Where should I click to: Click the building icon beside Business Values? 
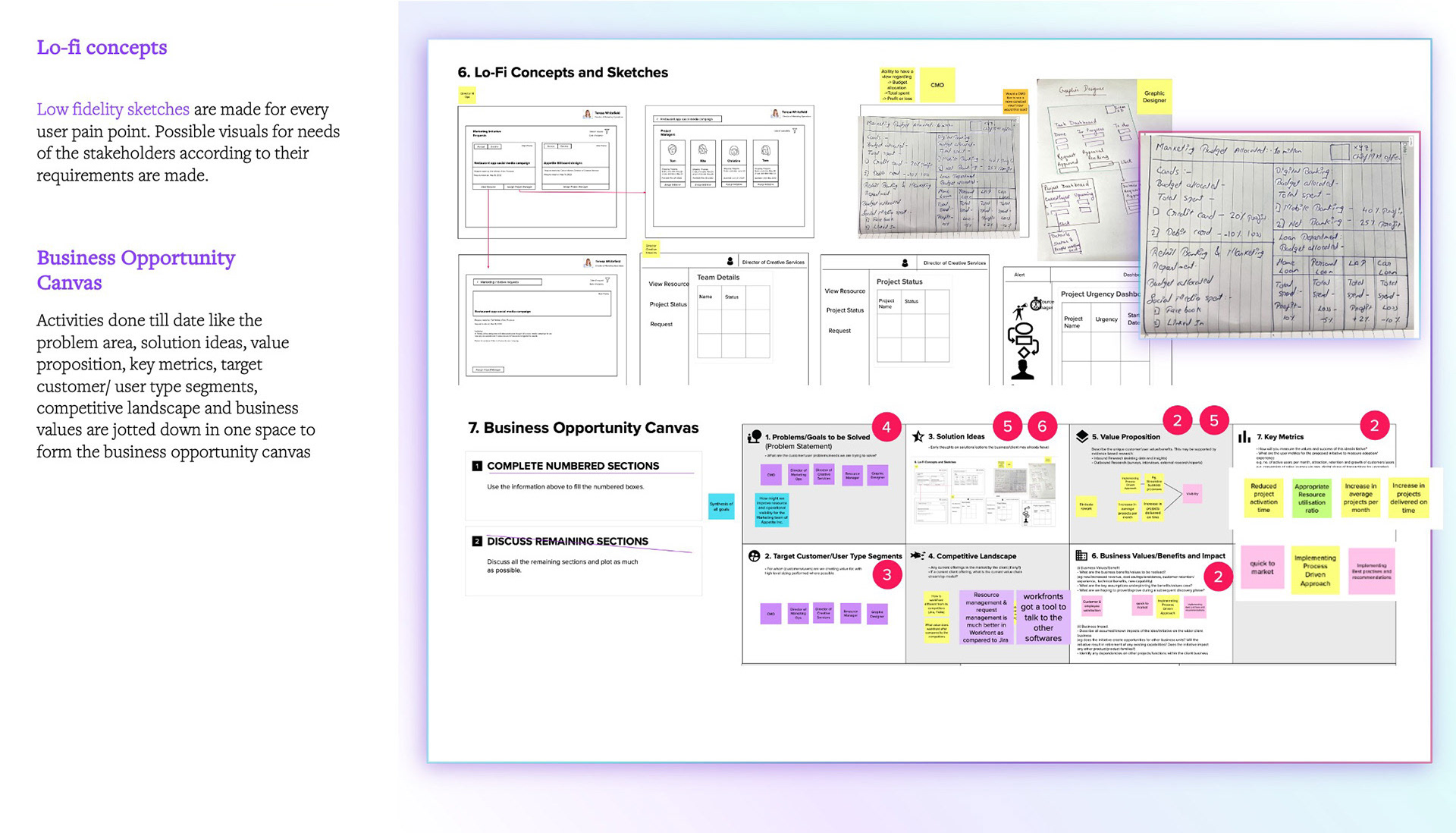pos(1081,556)
